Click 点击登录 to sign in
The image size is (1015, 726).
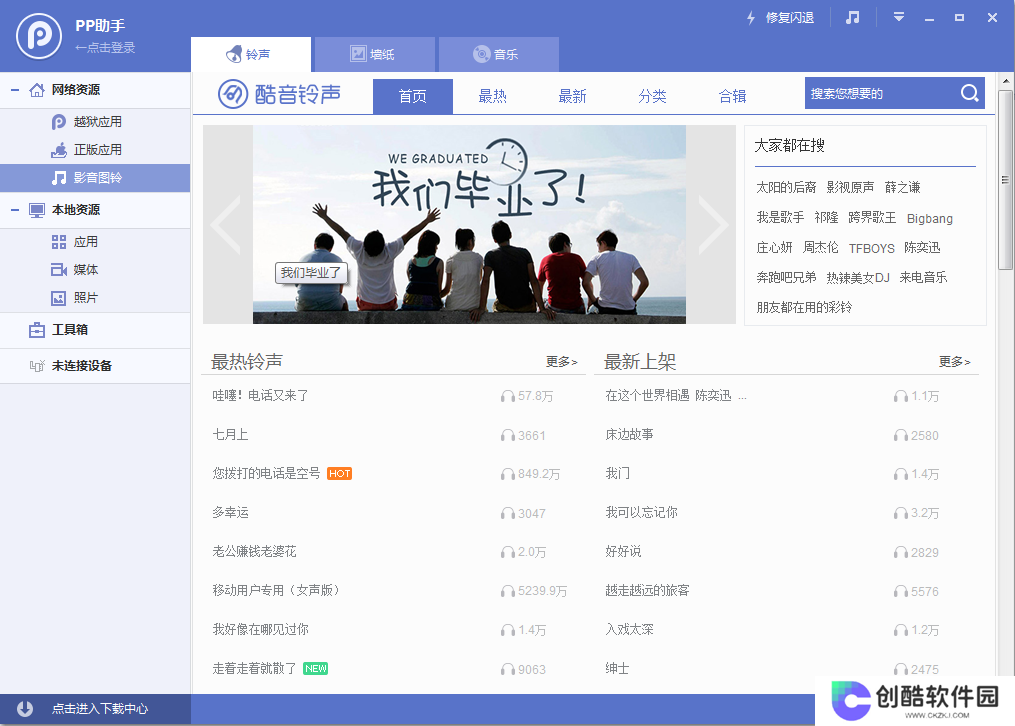pos(105,47)
